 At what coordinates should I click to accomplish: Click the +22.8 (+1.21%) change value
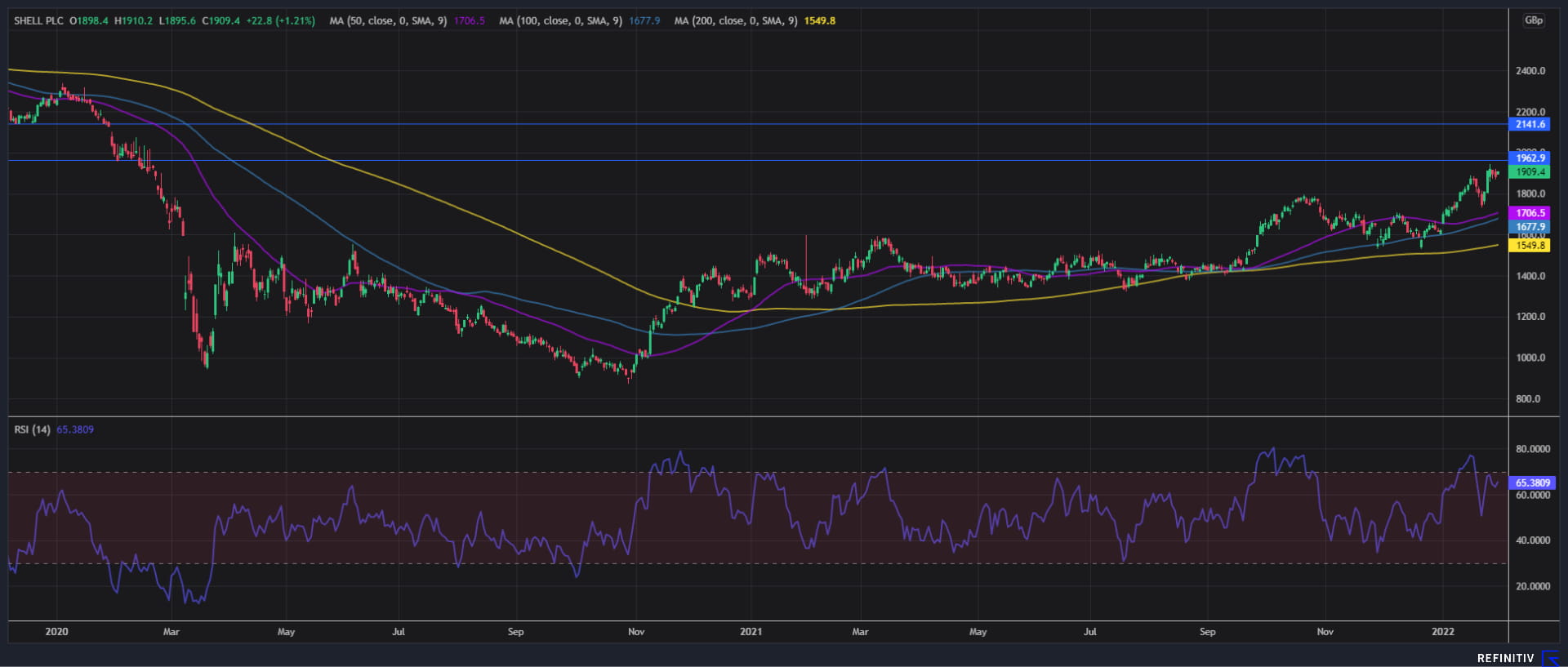coord(280,20)
